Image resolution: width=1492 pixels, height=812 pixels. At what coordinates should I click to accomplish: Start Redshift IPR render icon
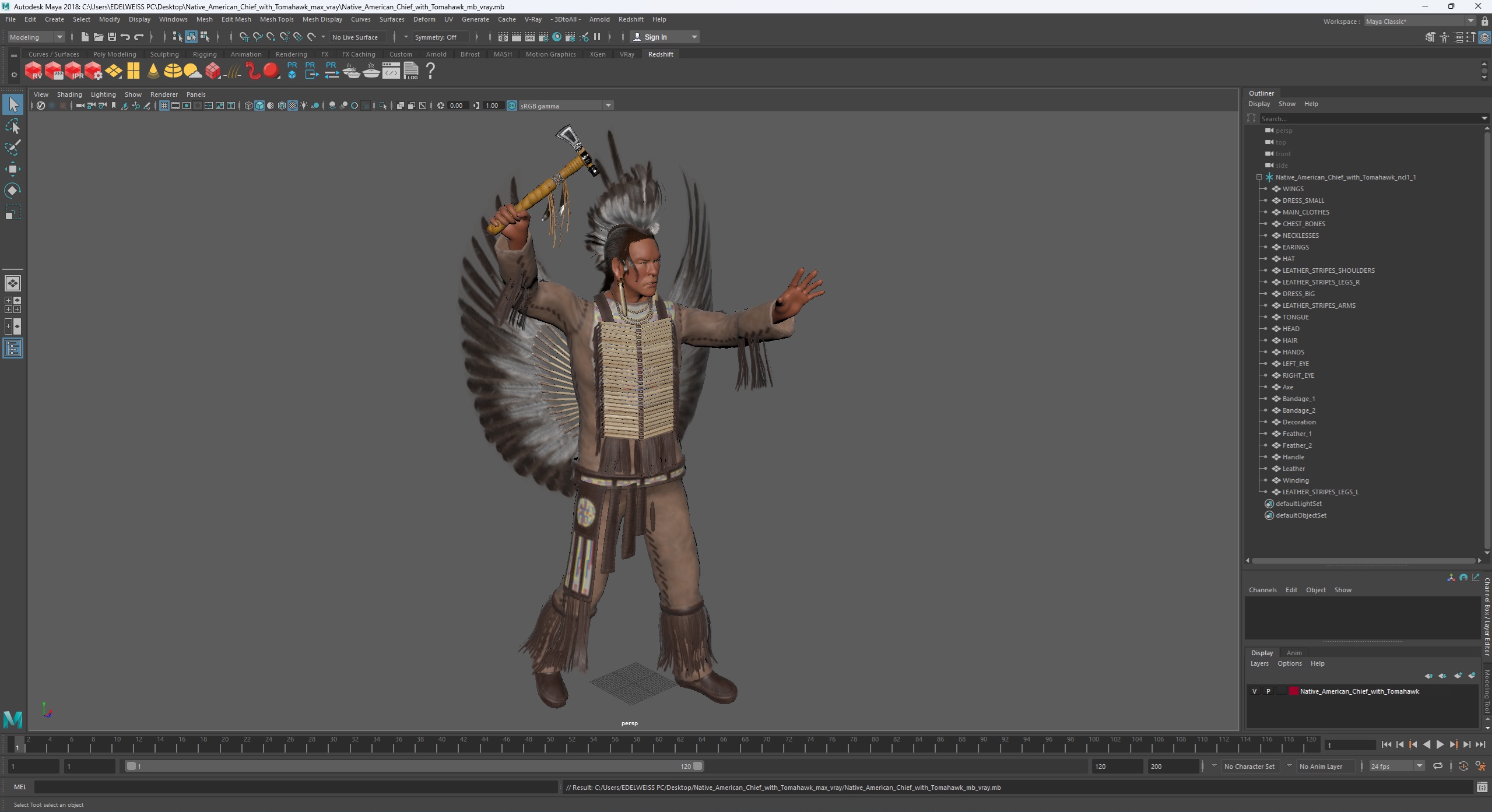click(x=73, y=71)
